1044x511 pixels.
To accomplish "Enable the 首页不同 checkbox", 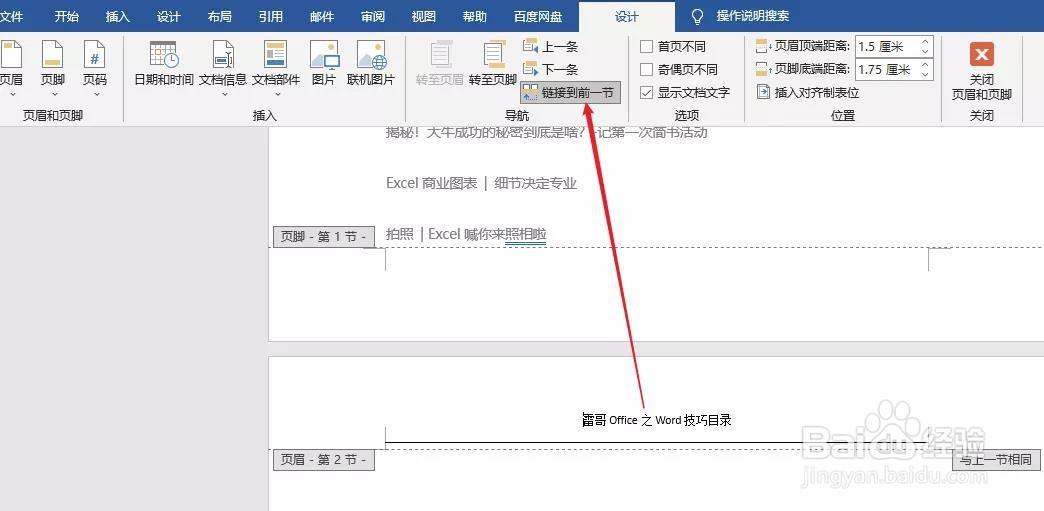I will point(646,47).
